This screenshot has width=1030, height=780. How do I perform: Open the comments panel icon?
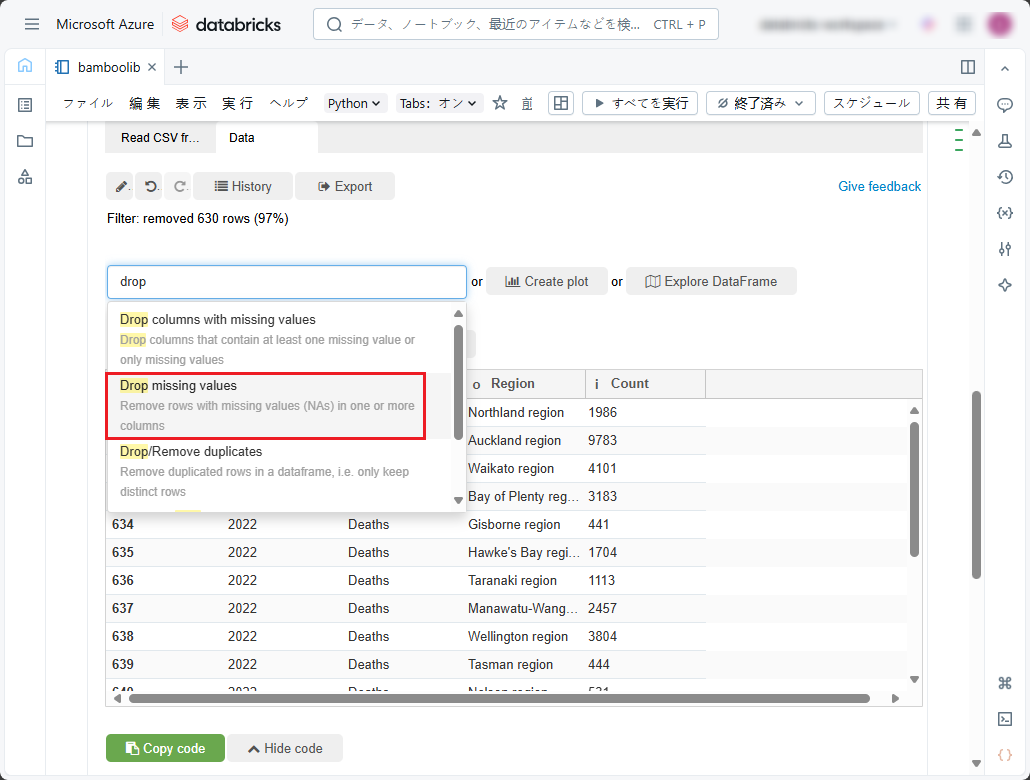[1005, 105]
